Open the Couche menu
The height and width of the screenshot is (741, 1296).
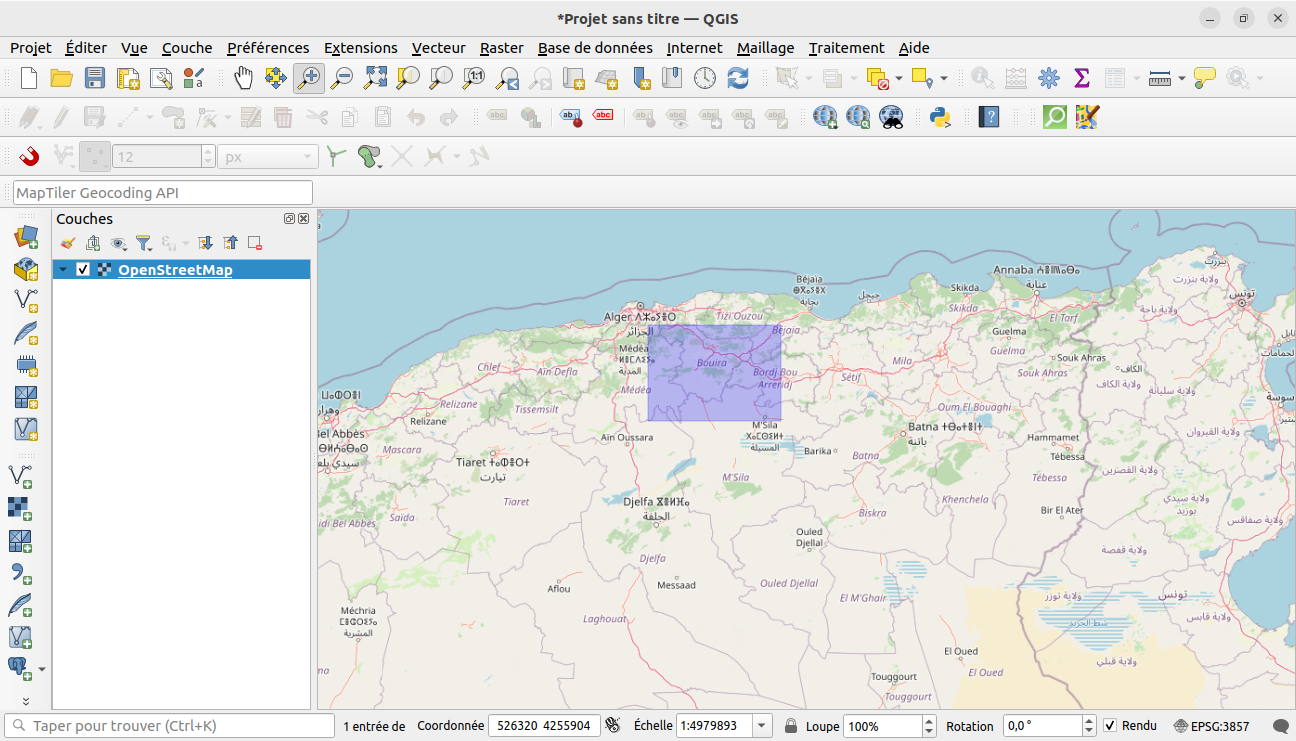pyautogui.click(x=187, y=48)
